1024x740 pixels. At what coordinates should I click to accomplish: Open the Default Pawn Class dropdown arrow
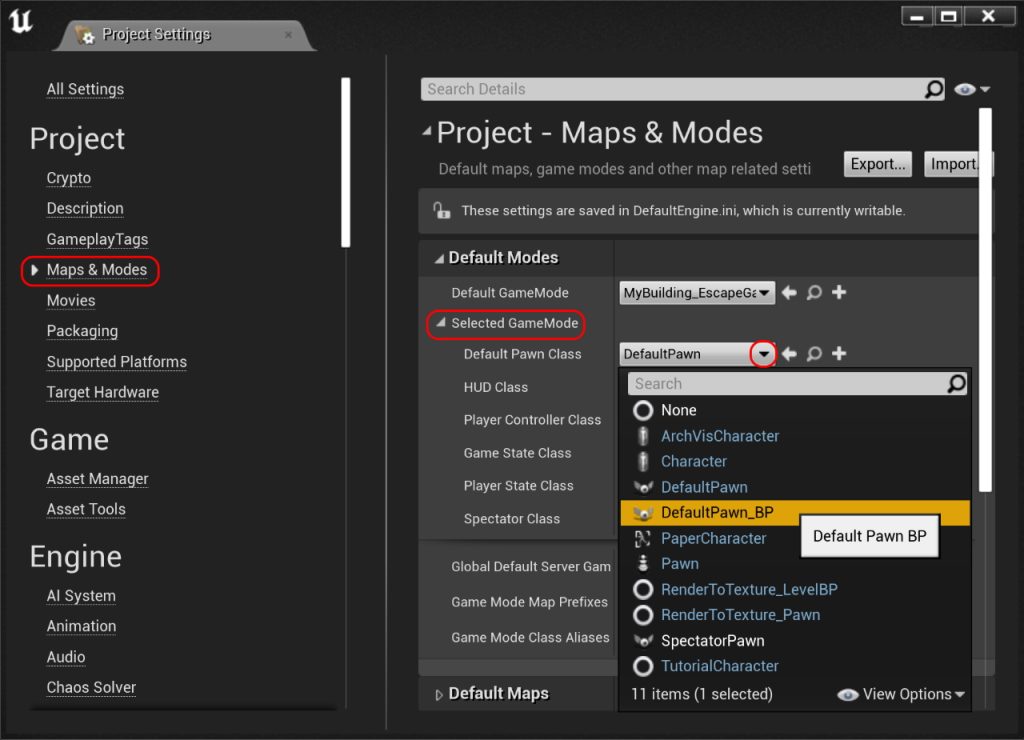pos(764,354)
